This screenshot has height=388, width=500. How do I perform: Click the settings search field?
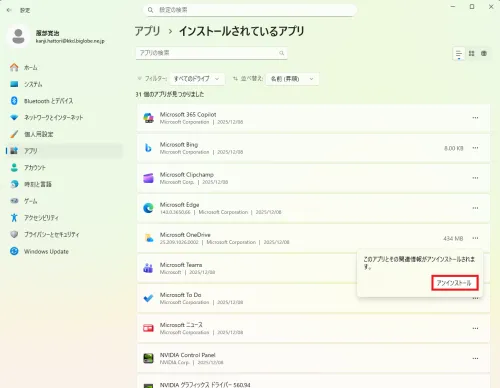click(250, 10)
